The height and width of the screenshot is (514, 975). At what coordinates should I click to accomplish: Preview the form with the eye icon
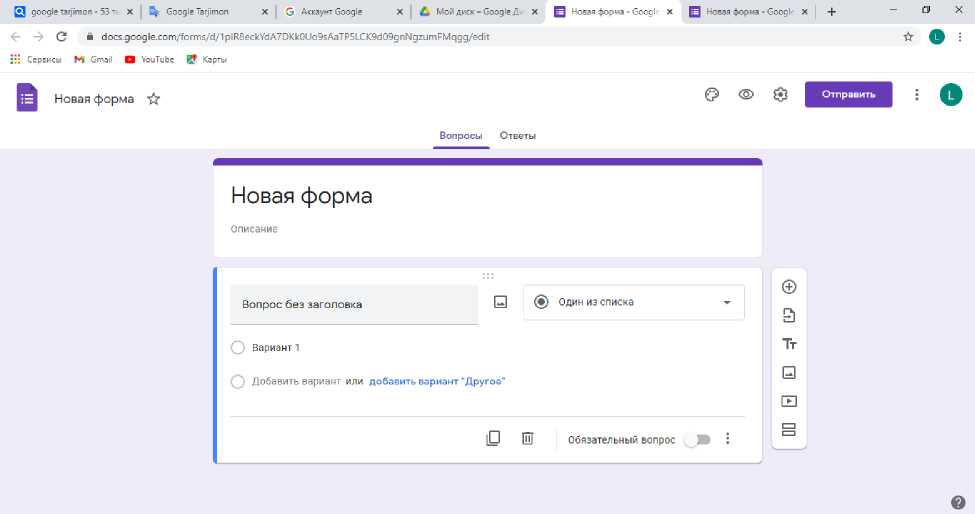(746, 94)
